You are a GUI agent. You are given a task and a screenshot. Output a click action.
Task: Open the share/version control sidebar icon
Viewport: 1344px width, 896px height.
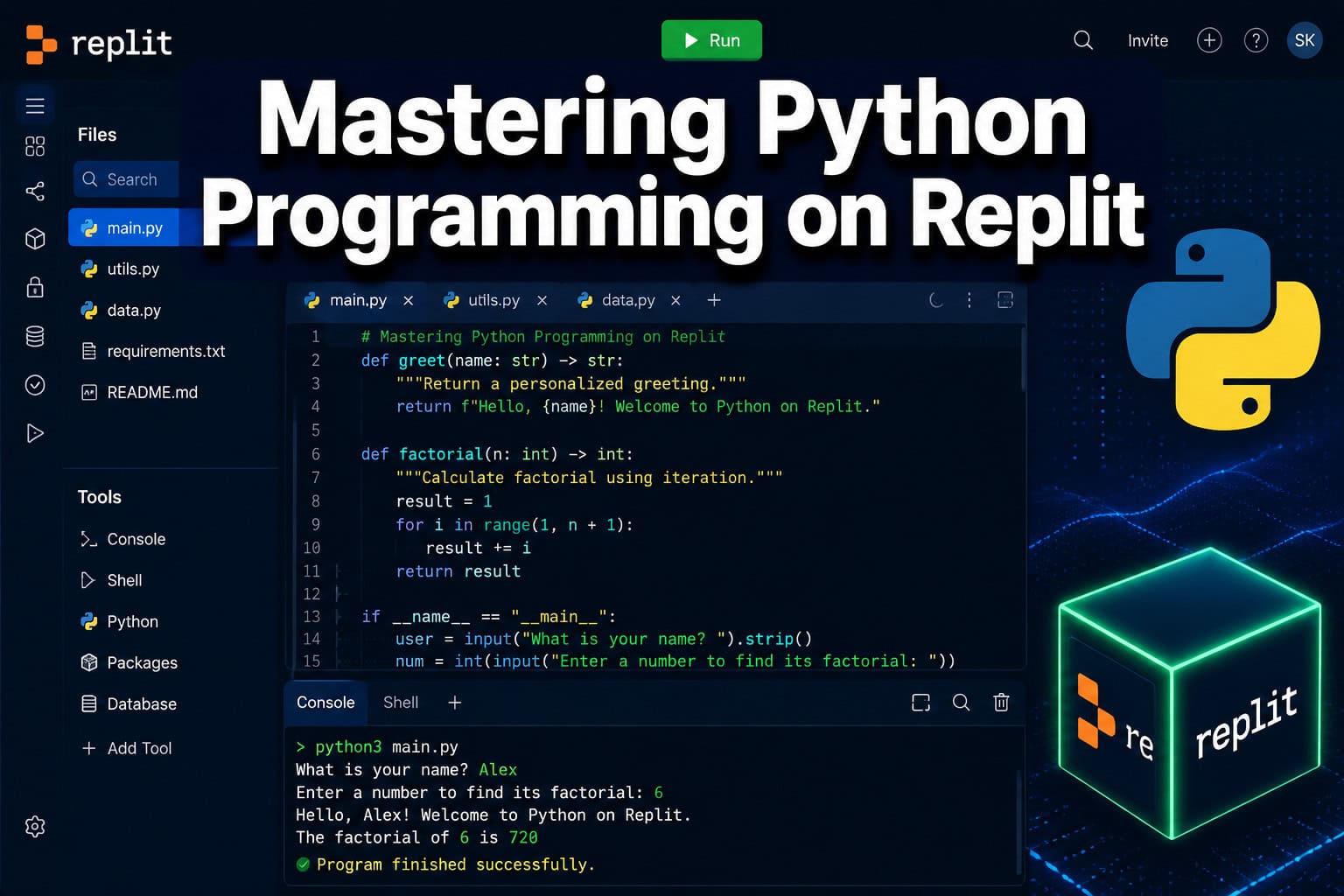35,191
